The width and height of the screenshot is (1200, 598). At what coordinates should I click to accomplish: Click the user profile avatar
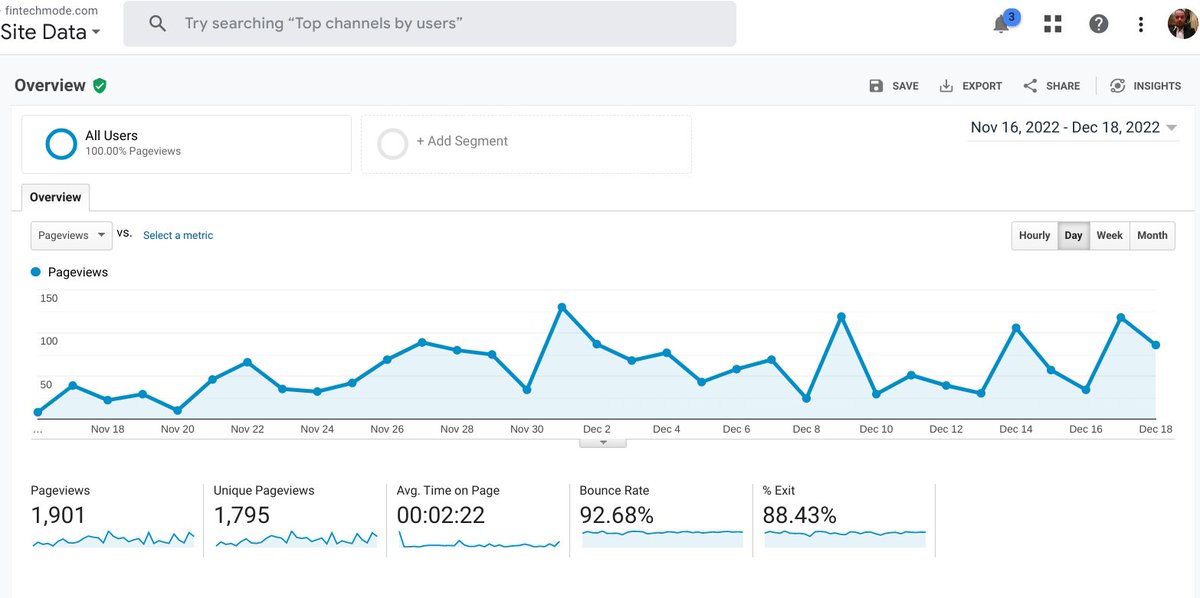(1181, 23)
